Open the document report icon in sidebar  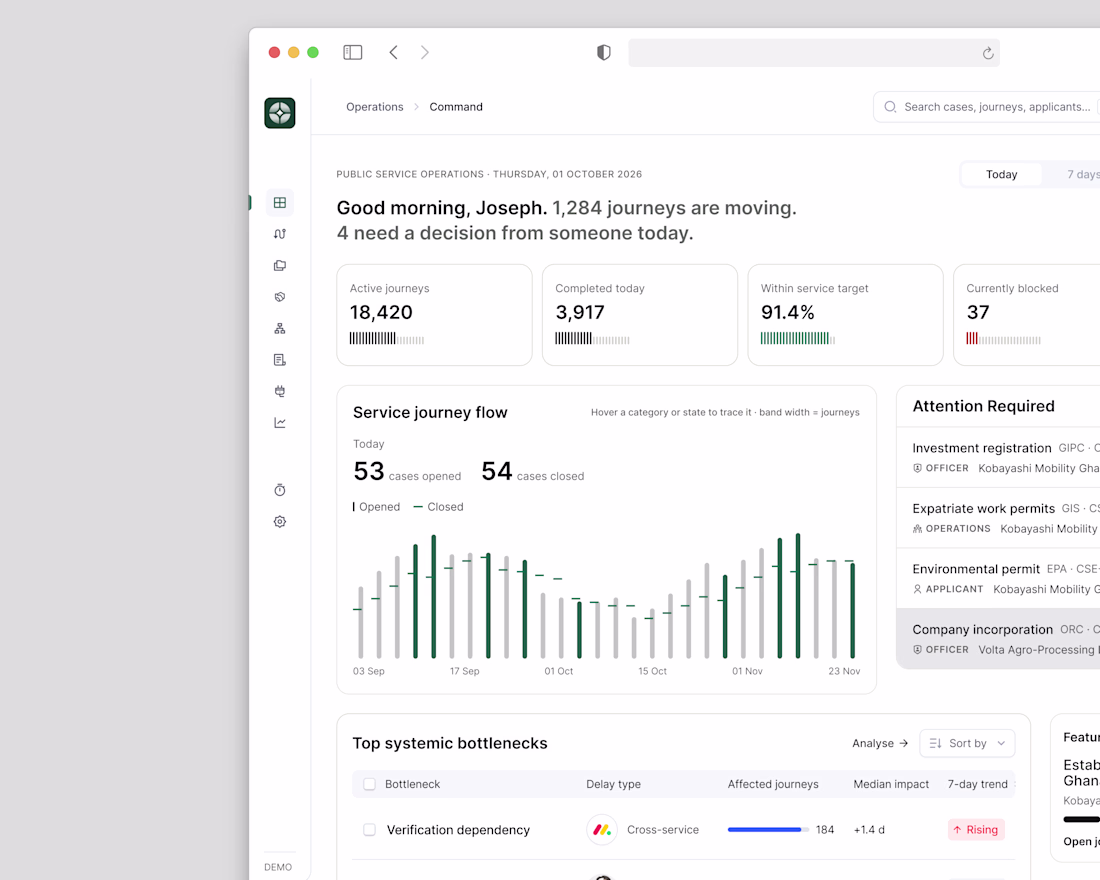coord(280,360)
